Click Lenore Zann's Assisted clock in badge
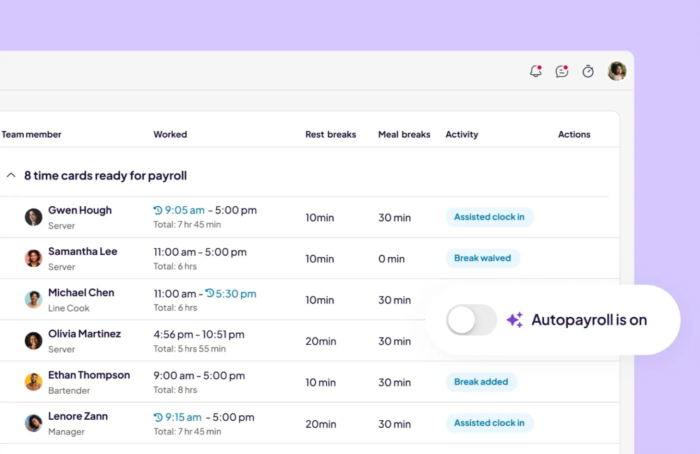Image resolution: width=700 pixels, height=454 pixels. tap(489, 423)
